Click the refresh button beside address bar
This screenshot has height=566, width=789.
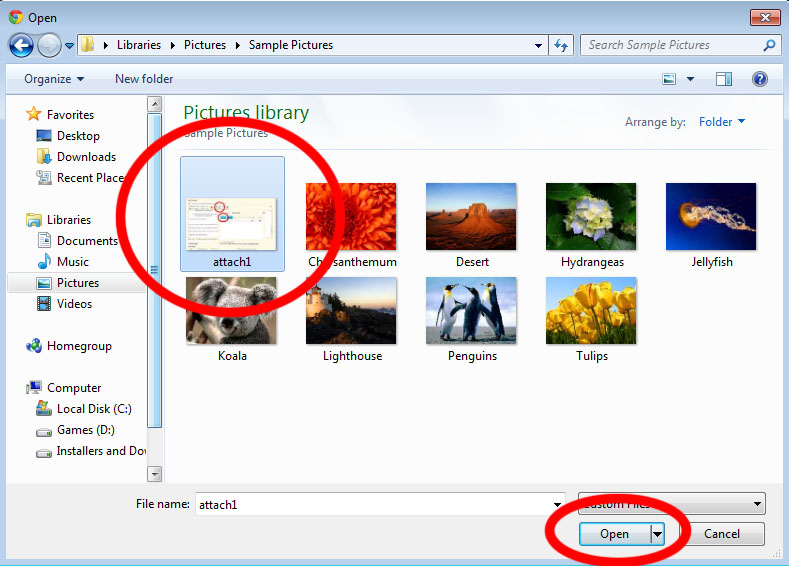coord(561,46)
